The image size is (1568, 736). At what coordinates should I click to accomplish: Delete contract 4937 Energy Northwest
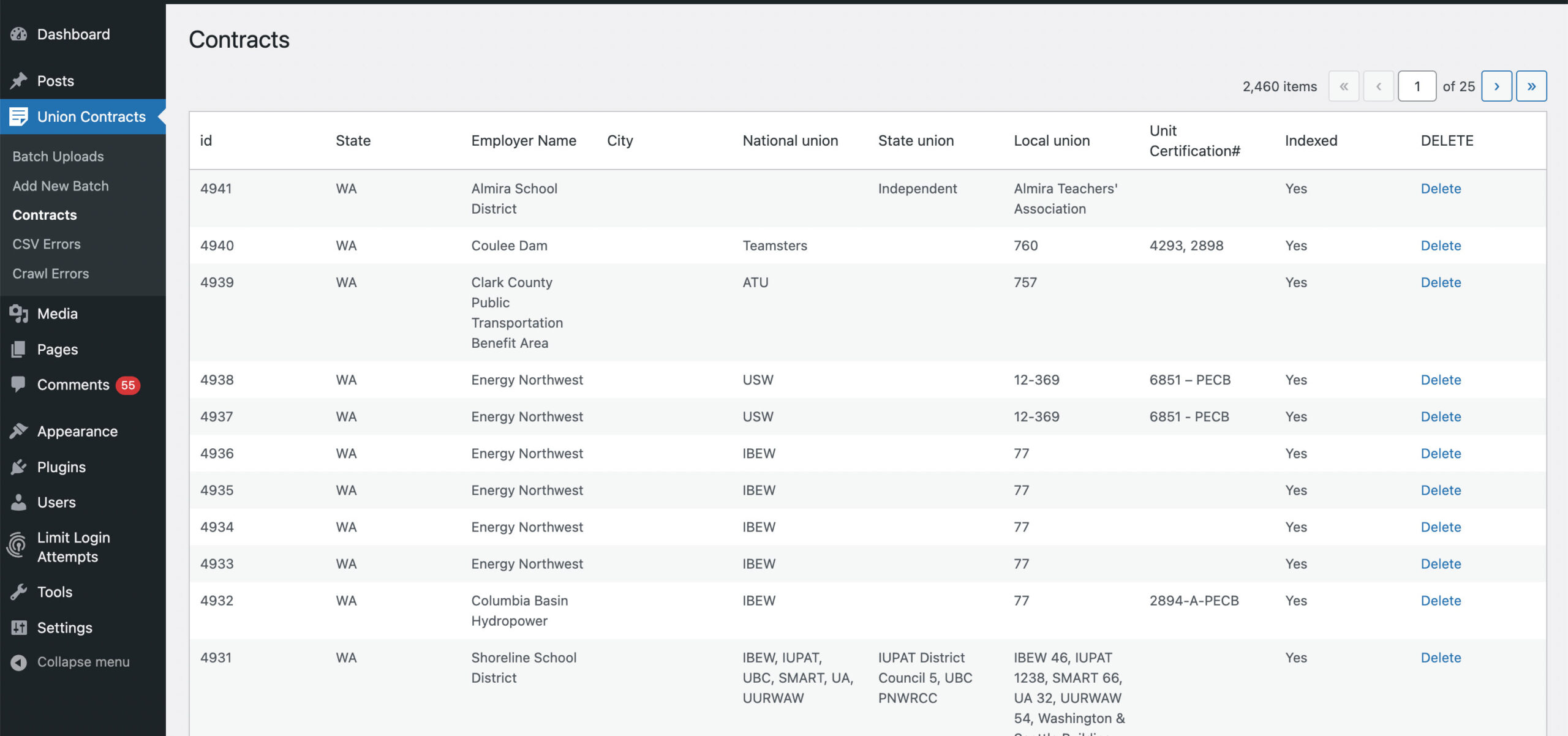[1441, 416]
